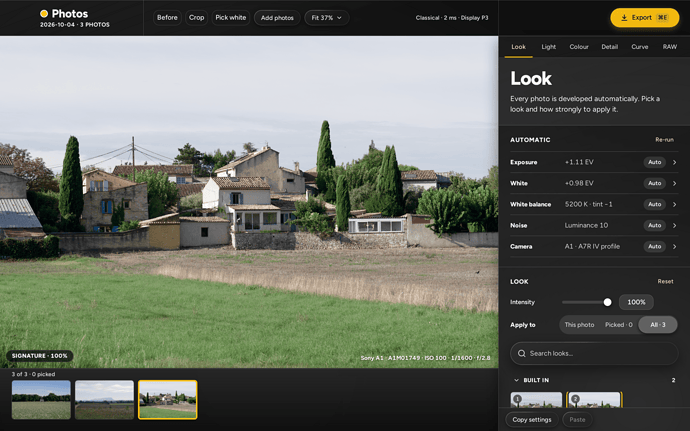The image size is (690, 431).
Task: Open Exposure details chevron arrow
Action: (x=674, y=162)
